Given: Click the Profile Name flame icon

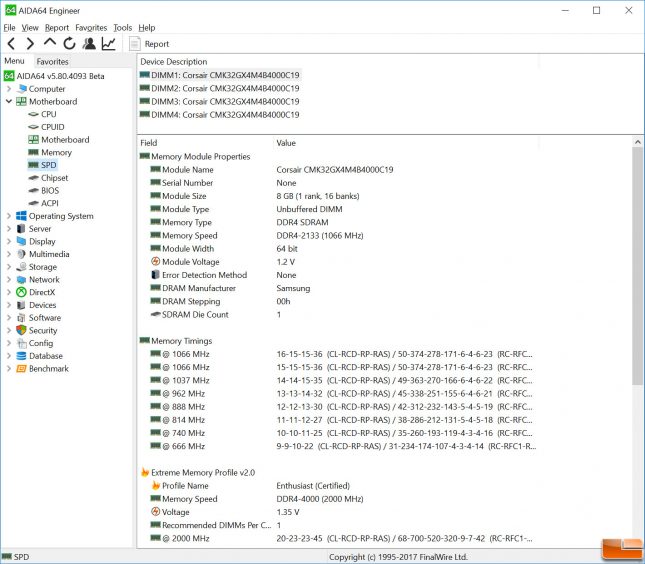Looking at the screenshot, I should [x=155, y=485].
